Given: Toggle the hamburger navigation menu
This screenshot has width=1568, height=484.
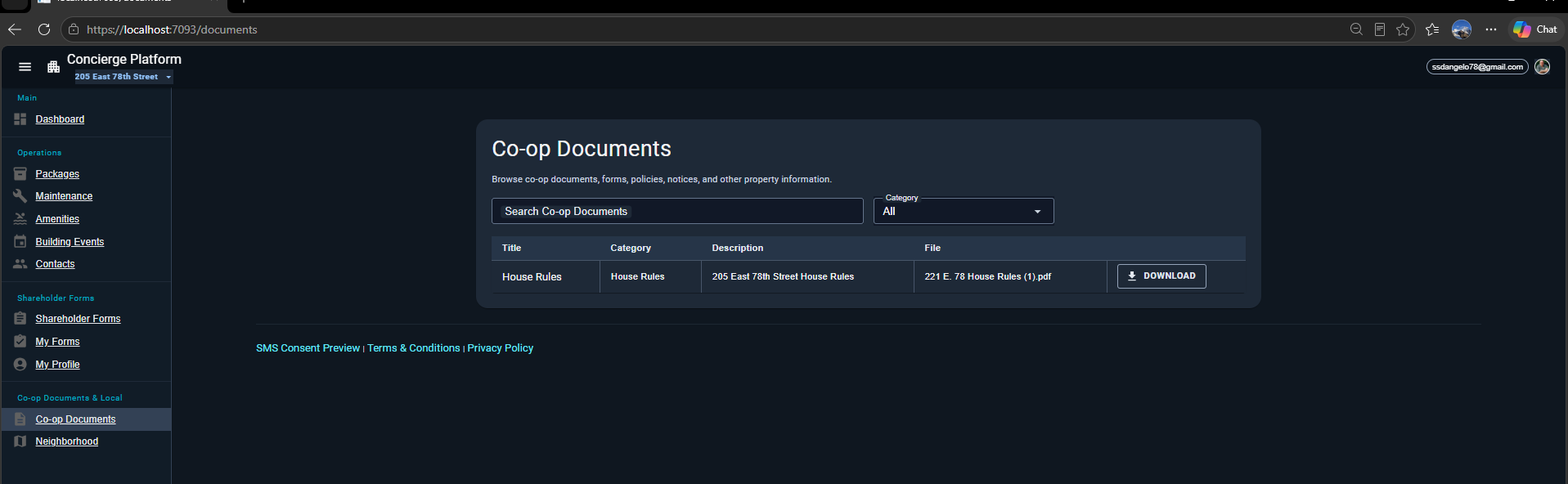Looking at the screenshot, I should [x=25, y=67].
